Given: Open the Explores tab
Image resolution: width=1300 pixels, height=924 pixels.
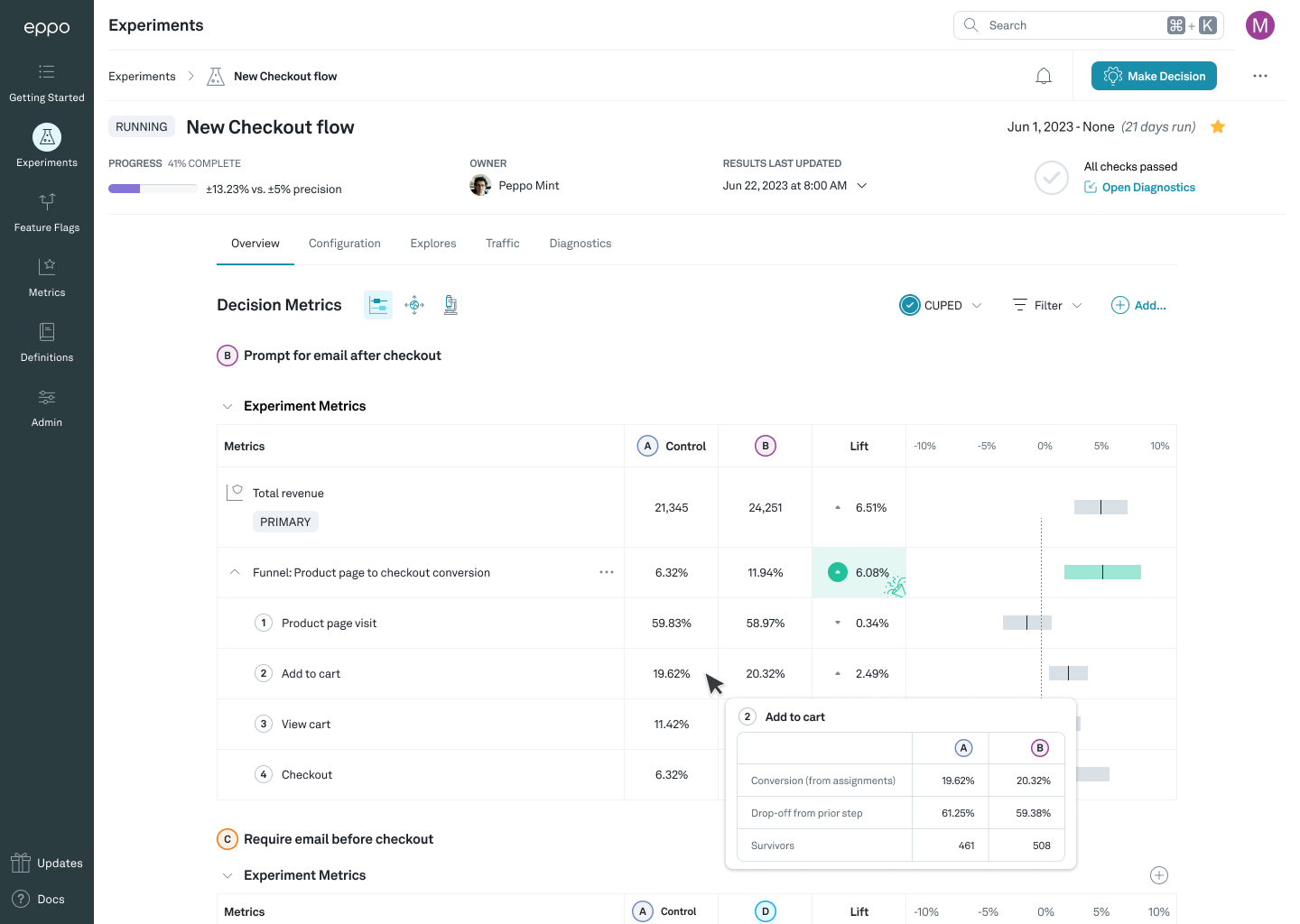Looking at the screenshot, I should (x=433, y=244).
